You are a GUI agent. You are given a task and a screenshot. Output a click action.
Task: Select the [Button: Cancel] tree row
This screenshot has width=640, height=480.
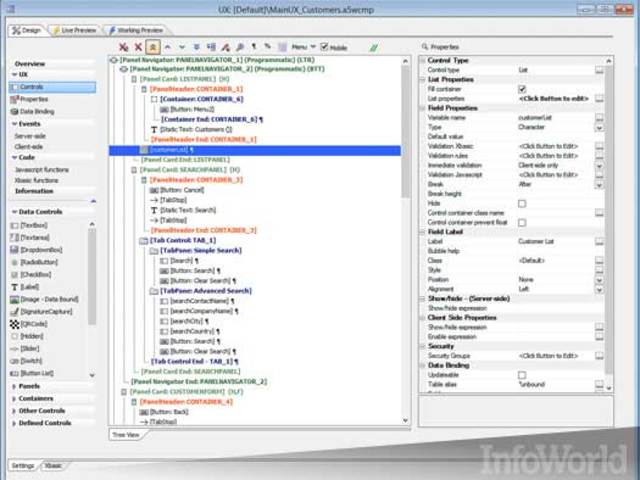pyautogui.click(x=177, y=190)
